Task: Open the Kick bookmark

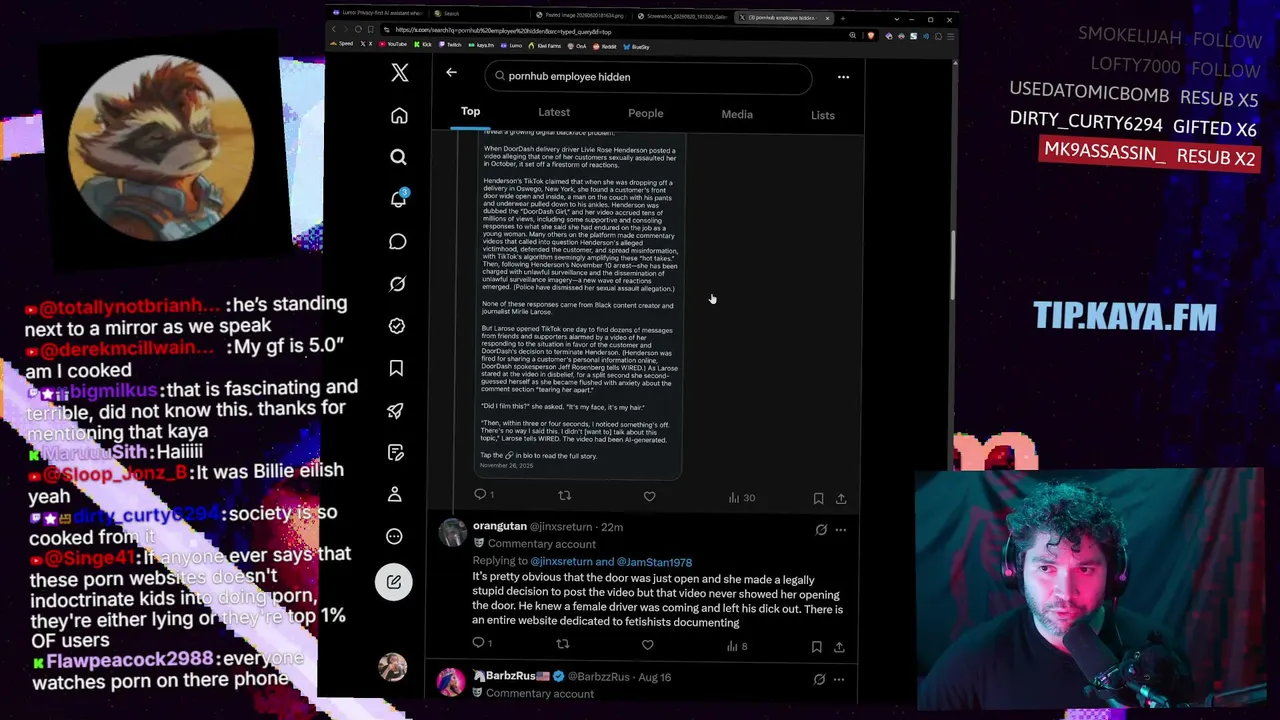Action: [x=424, y=45]
